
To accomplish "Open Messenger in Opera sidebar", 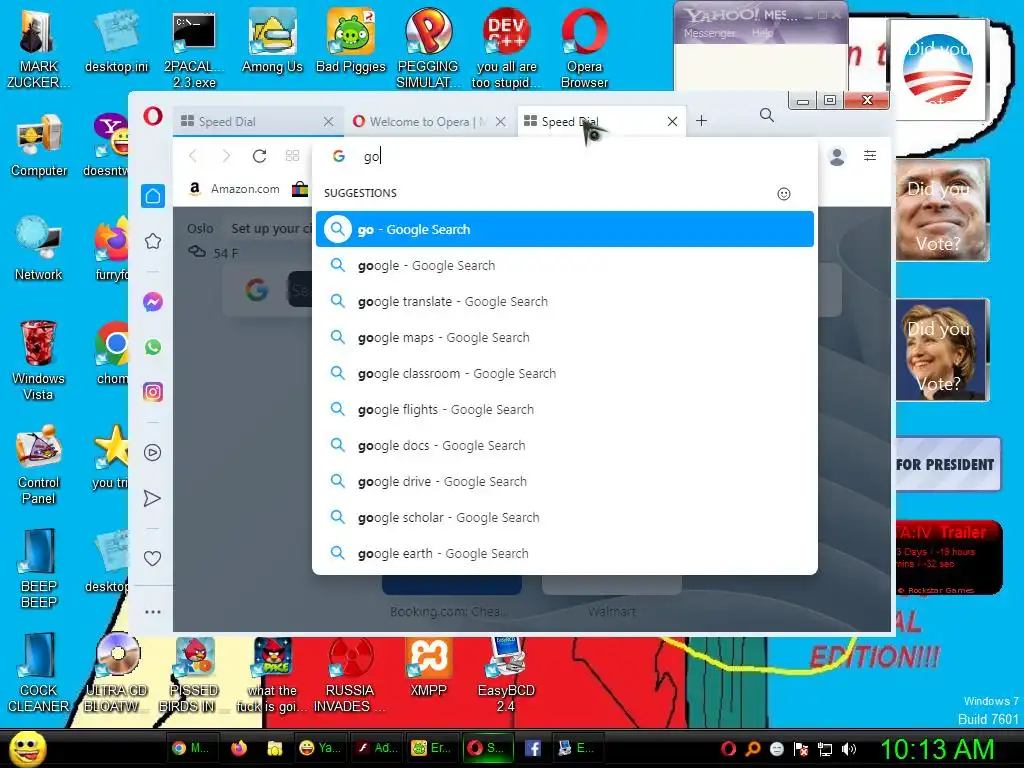I will coord(153,302).
